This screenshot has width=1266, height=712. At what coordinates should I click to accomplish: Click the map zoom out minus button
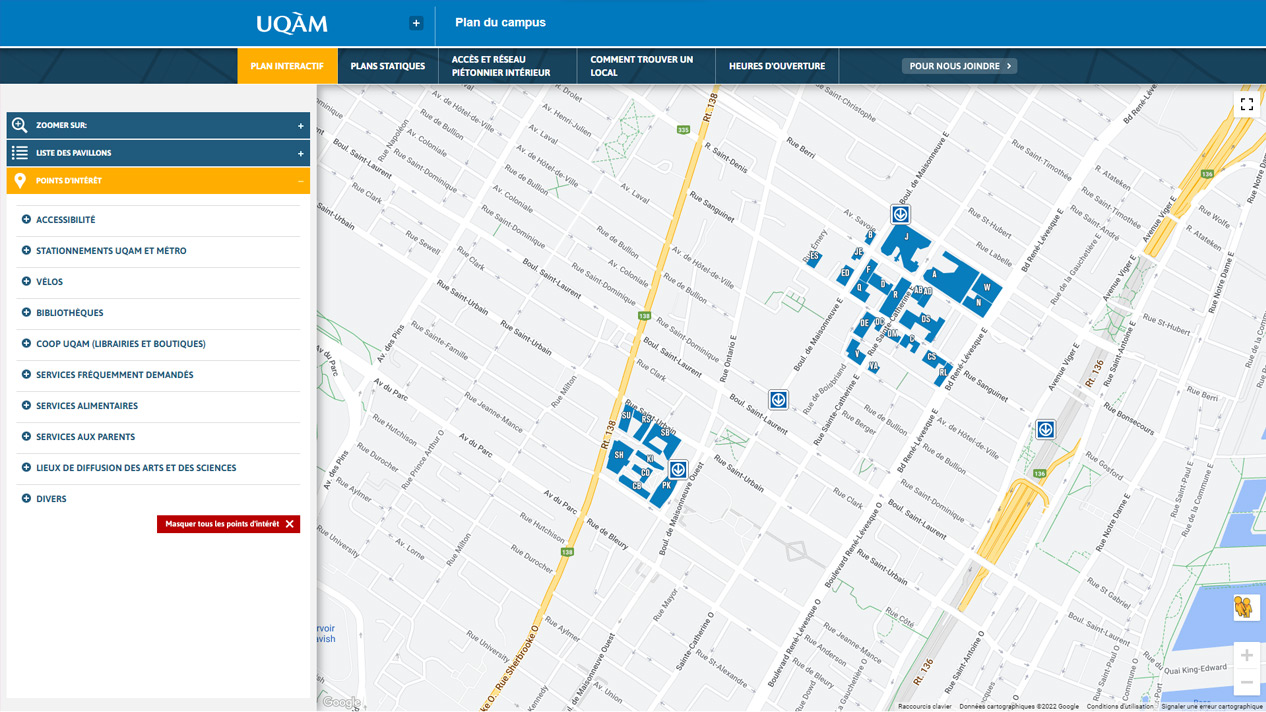pos(1246,683)
